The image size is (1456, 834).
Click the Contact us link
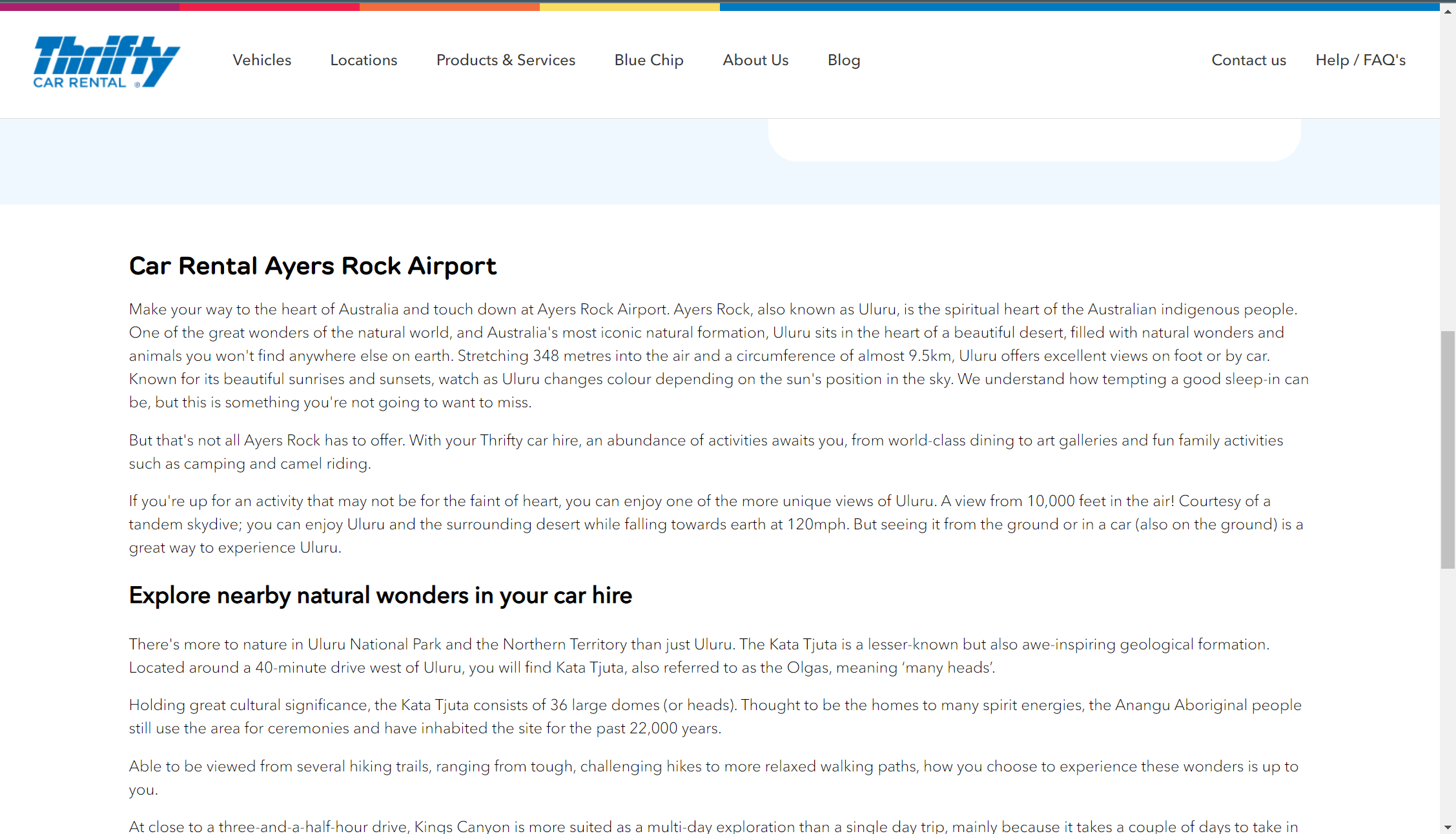1248,60
